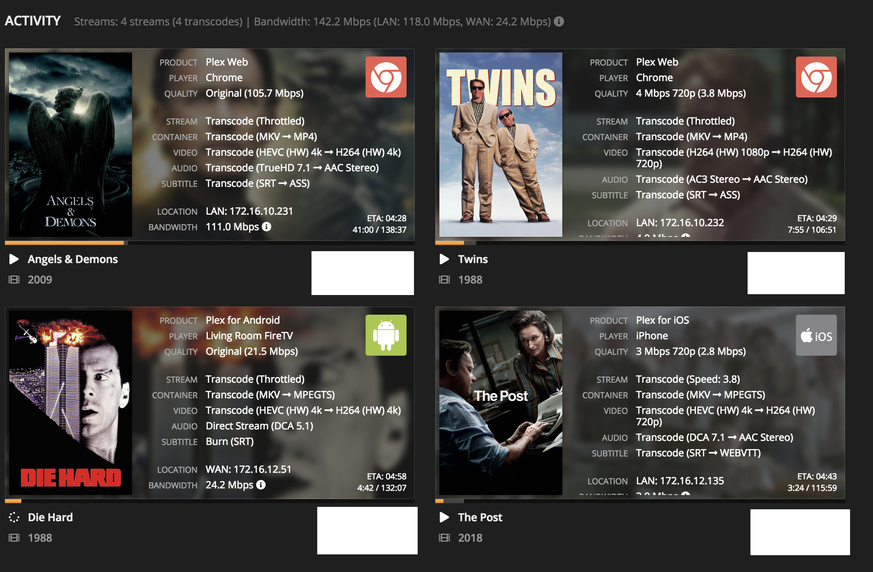Viewport: 873px width, 572px height.
Task: Click audio value Direct Stream (DCA 5.1)
Action: [x=259, y=426]
